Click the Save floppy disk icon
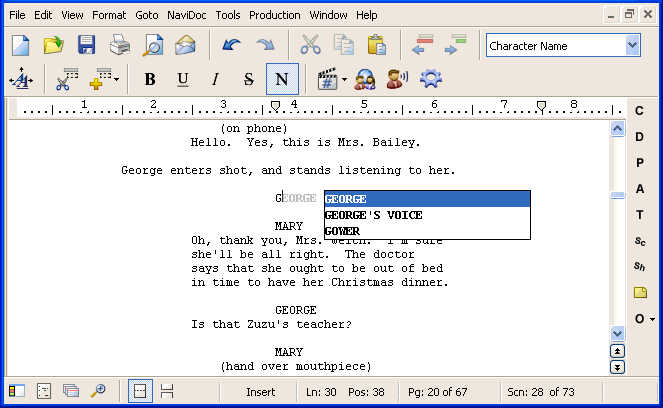 86,45
